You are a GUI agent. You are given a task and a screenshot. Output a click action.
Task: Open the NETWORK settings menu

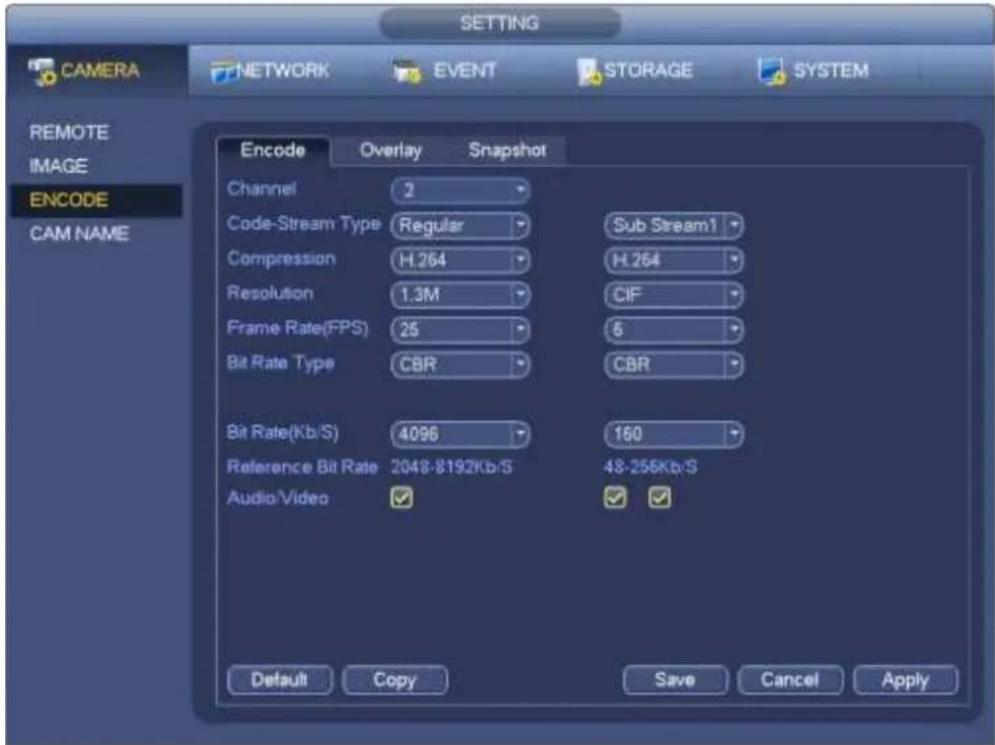270,70
